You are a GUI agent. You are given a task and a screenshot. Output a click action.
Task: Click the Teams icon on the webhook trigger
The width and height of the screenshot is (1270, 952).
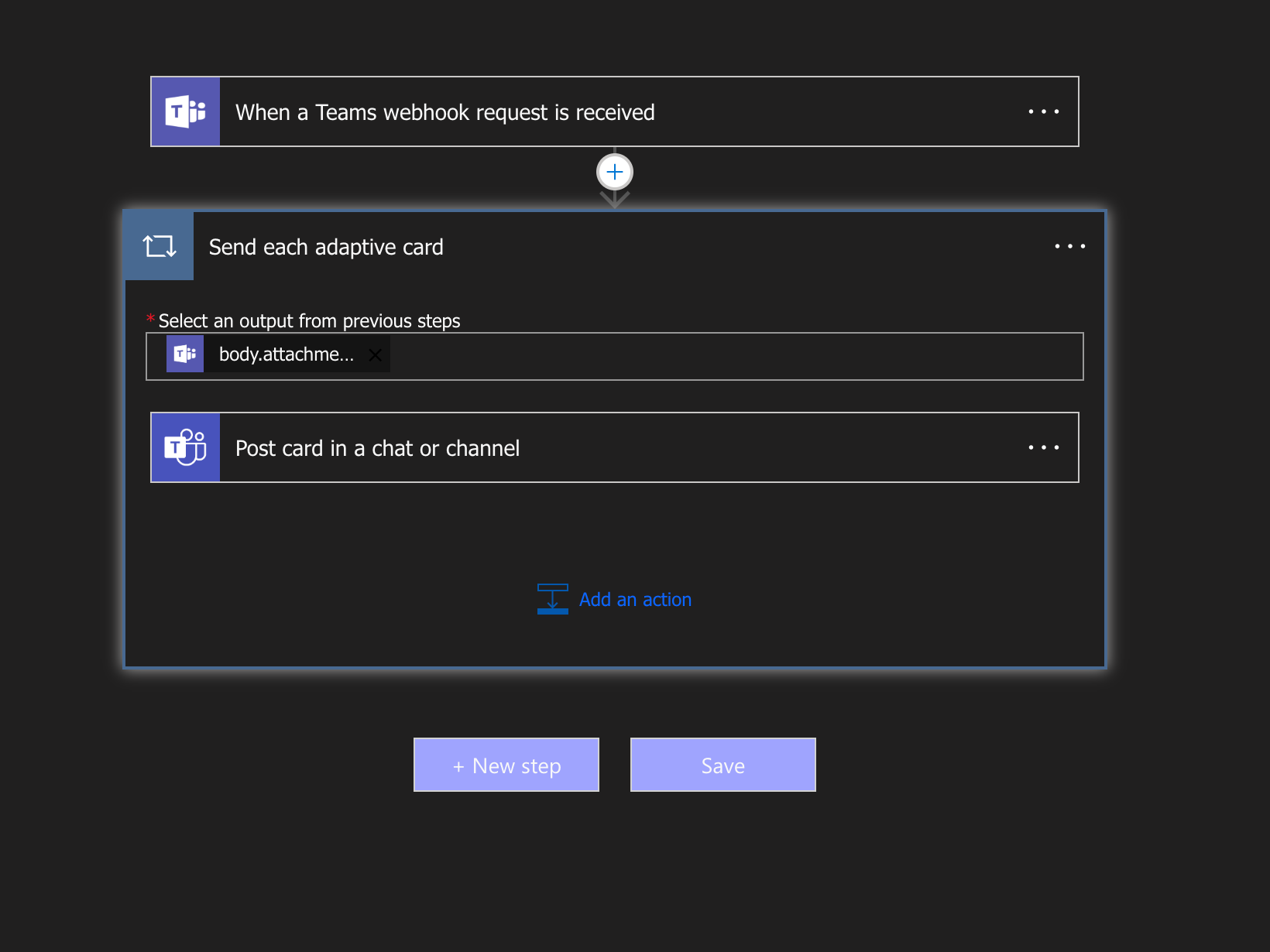(x=186, y=112)
